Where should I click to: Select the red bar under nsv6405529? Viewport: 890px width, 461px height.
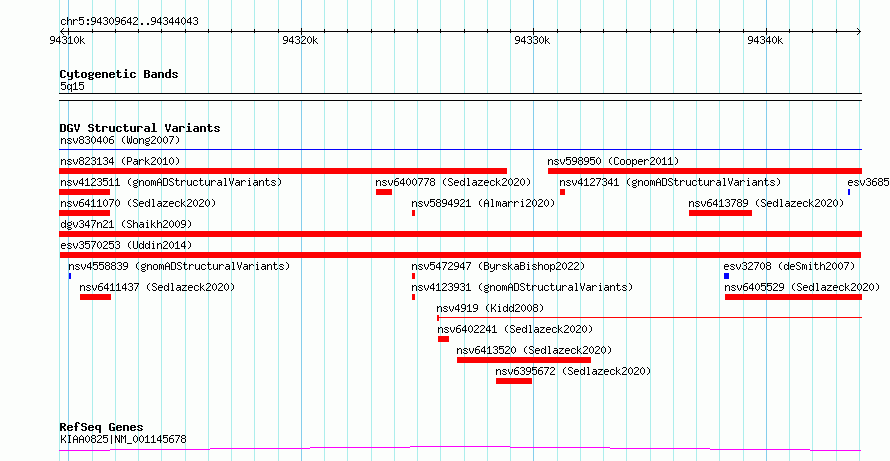tap(794, 297)
